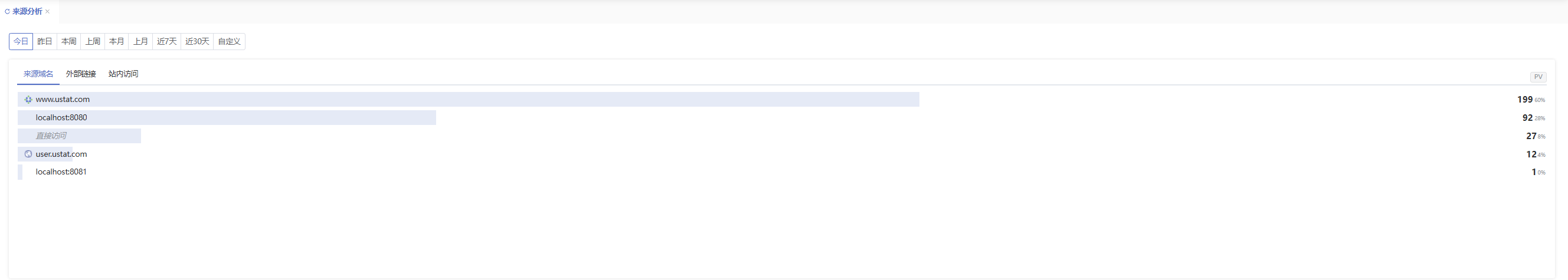Pick the 近30天 date range
Image resolution: width=1568 pixels, height=280 pixels.
[x=197, y=41]
